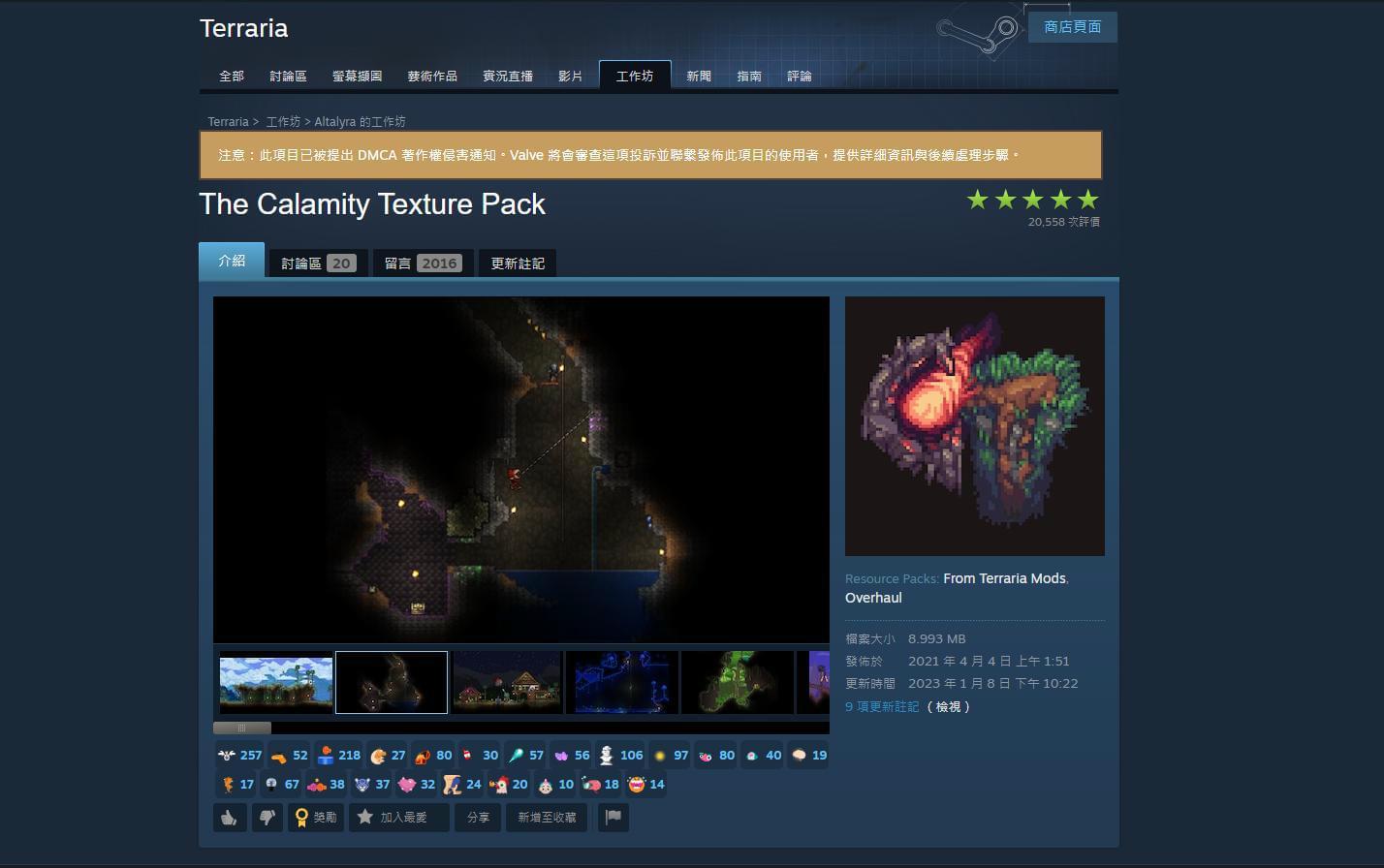Click the 獎勵 award ribbon button
The height and width of the screenshot is (868, 1384).
pos(315,818)
